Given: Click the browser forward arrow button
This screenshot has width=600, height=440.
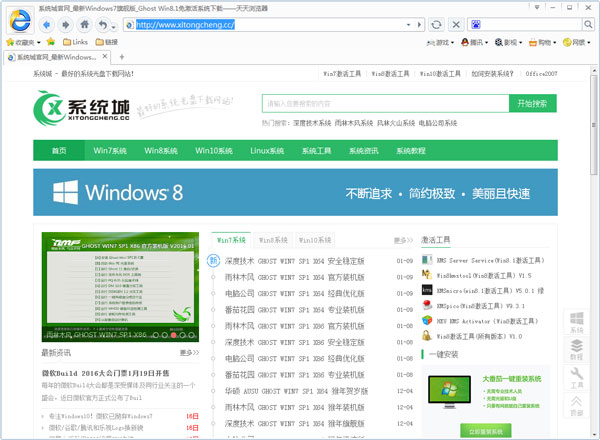Looking at the screenshot, I should [65, 25].
